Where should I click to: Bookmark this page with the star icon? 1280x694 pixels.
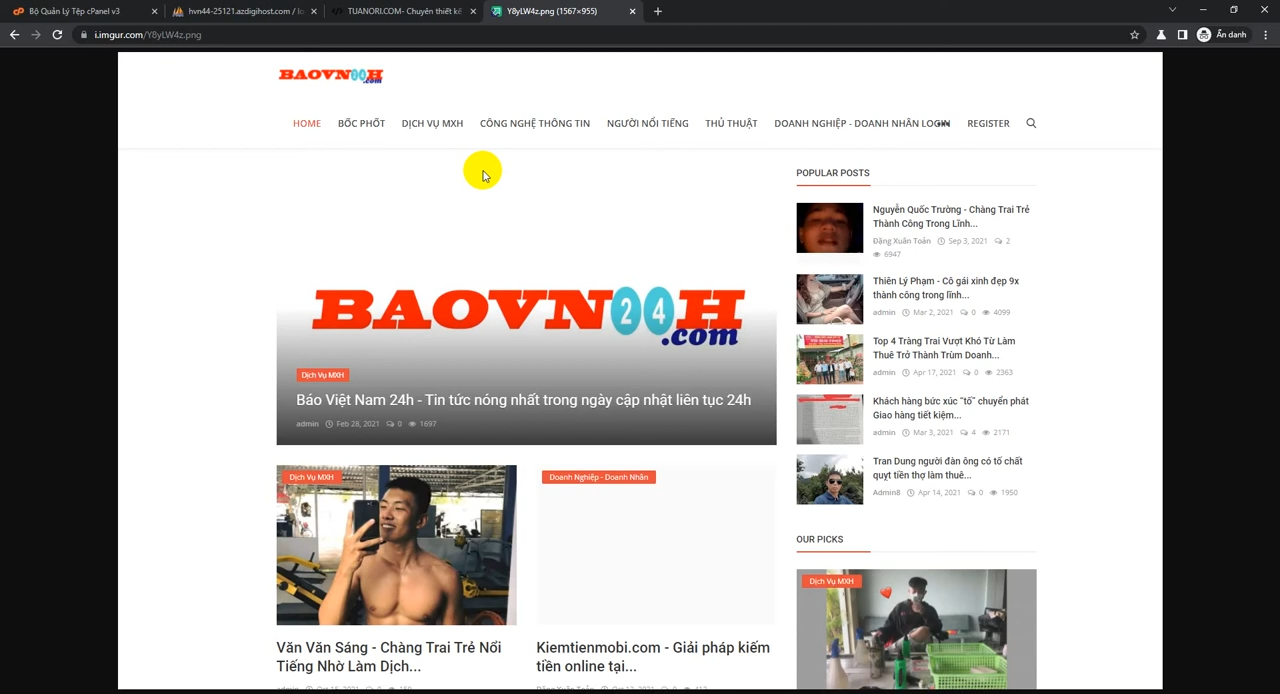click(1134, 34)
